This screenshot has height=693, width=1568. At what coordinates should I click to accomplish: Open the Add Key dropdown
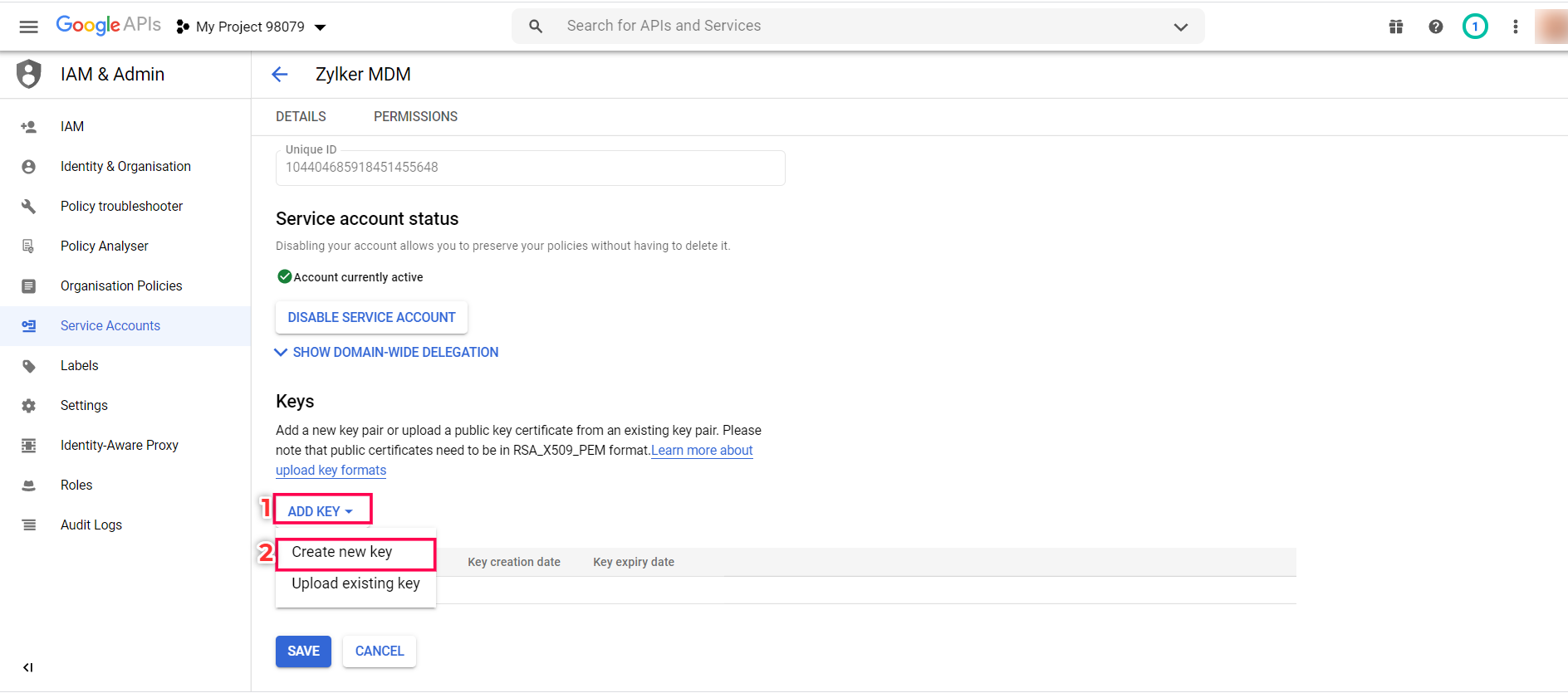(x=321, y=511)
